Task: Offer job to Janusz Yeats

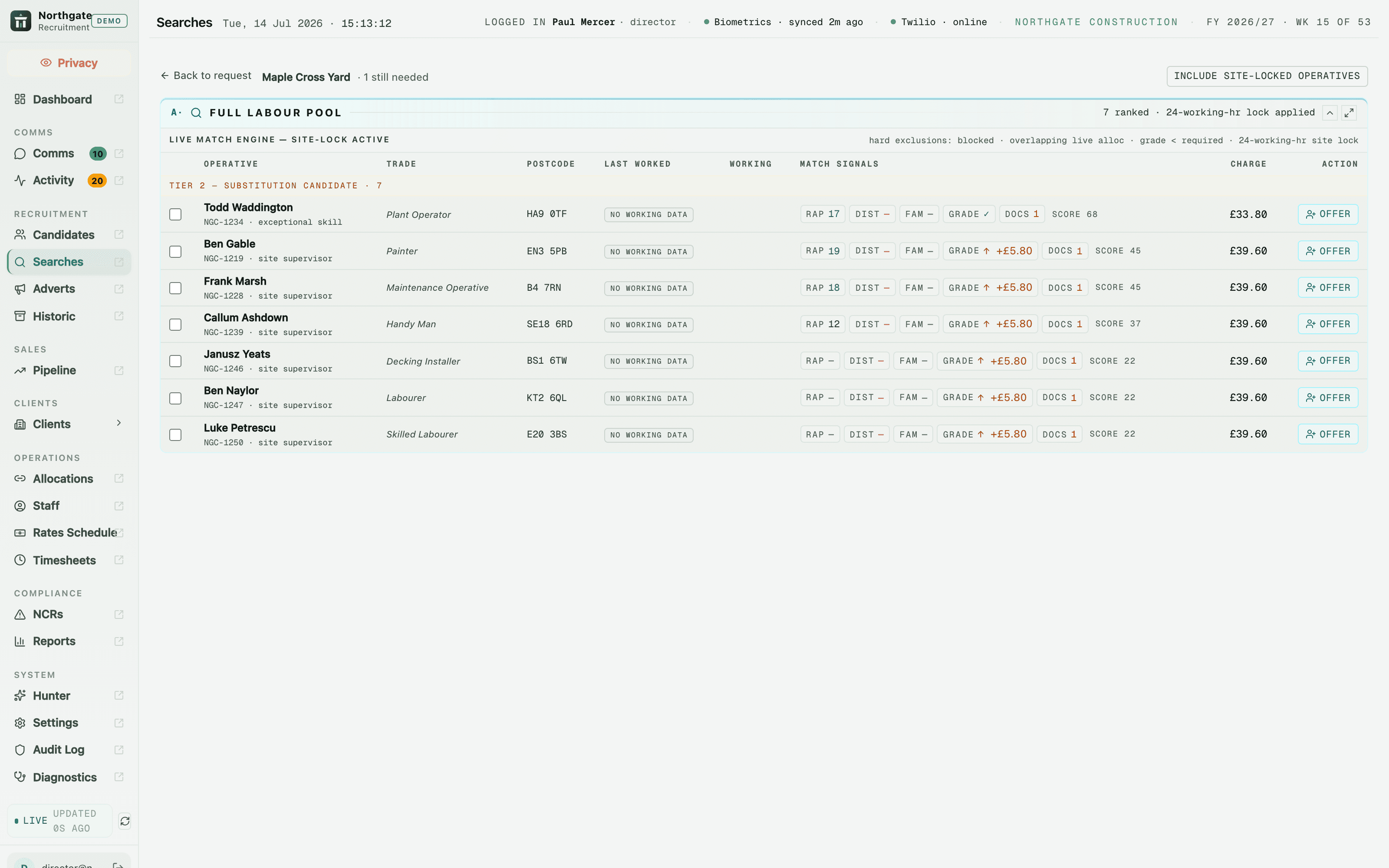Action: (1328, 361)
